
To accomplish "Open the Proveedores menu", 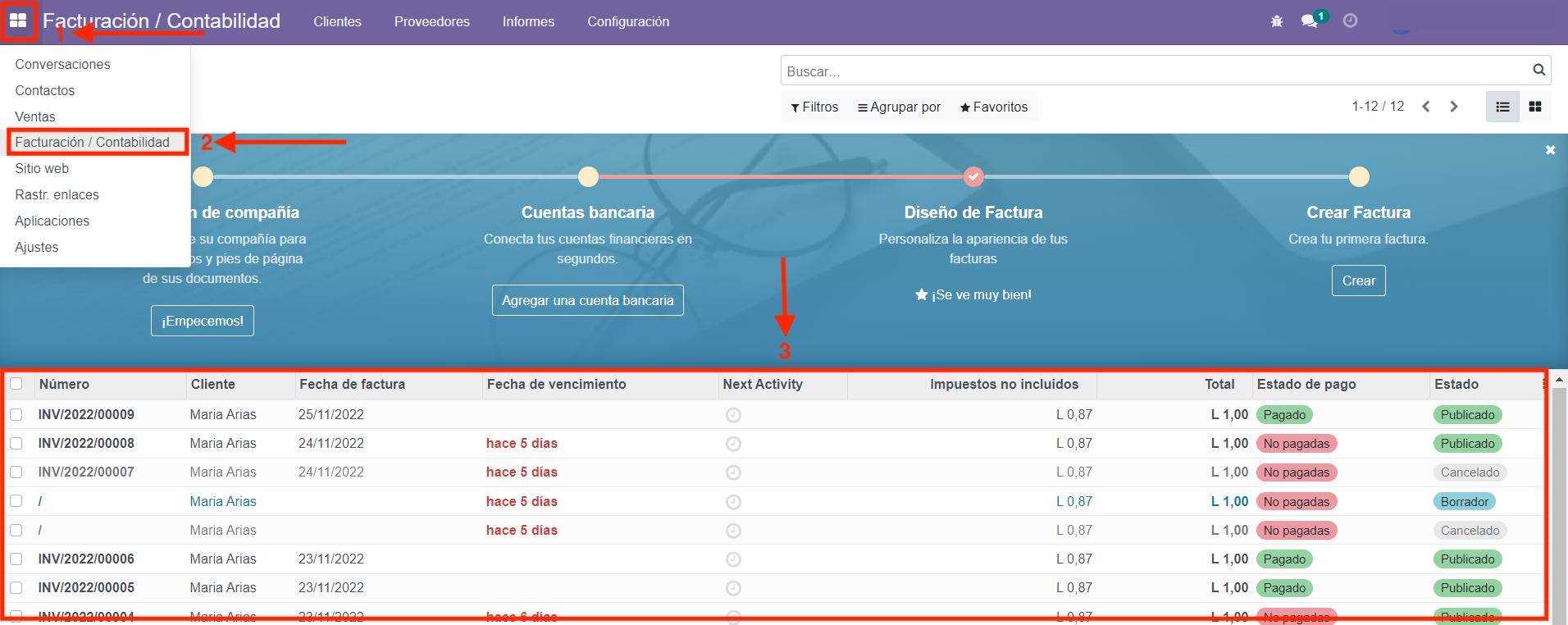I will (x=432, y=21).
